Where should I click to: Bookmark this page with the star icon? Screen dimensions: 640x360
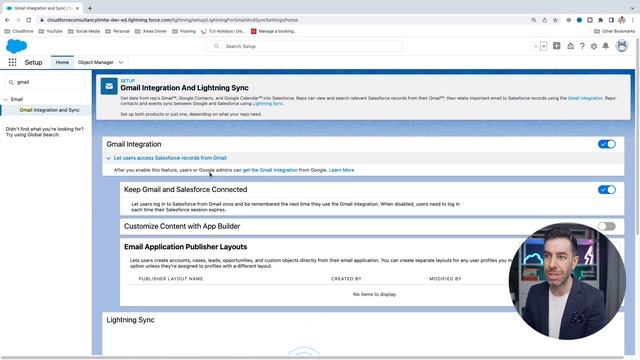pos(555,20)
